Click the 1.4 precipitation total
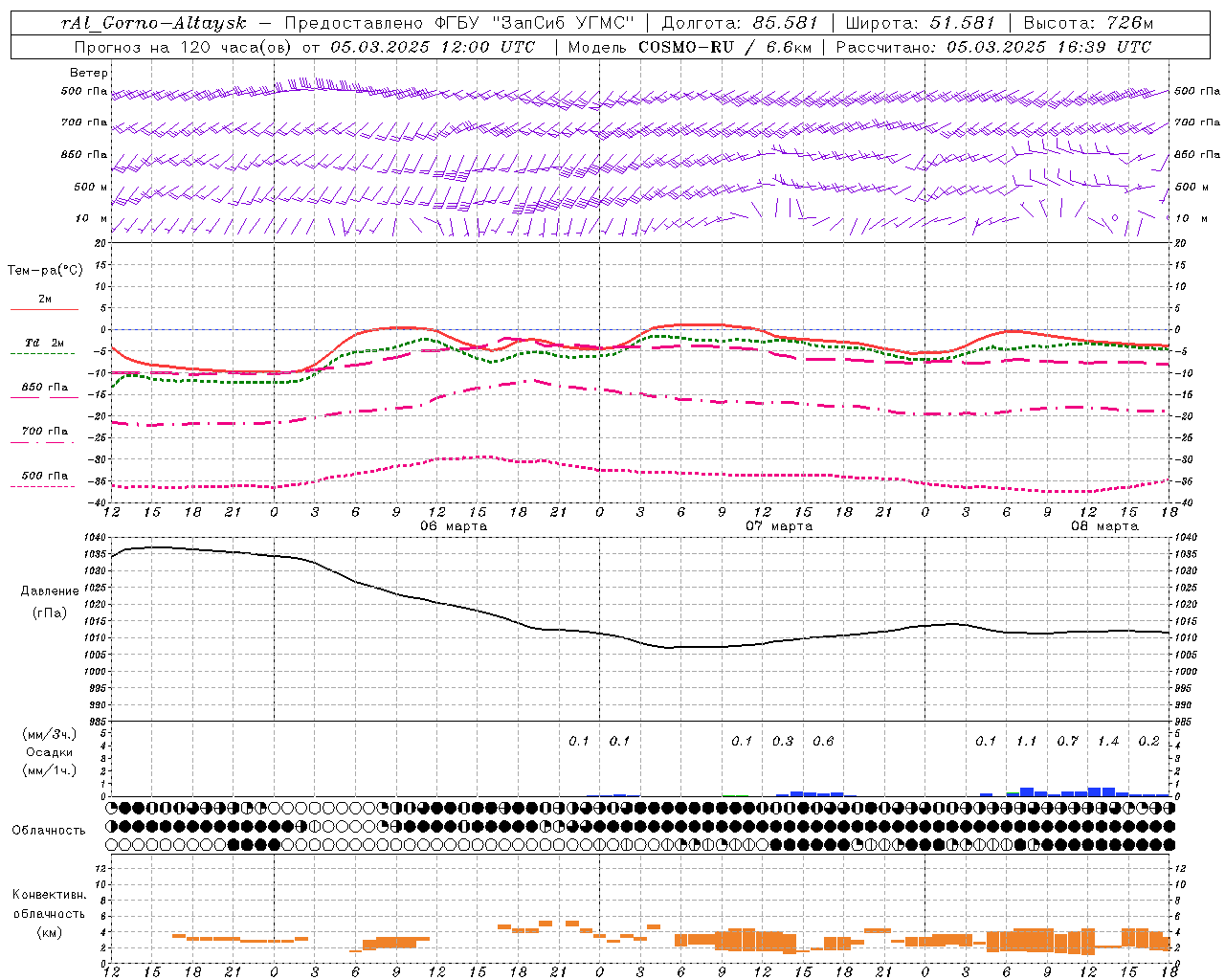Viewport: 1225px width, 980px height. click(1108, 741)
